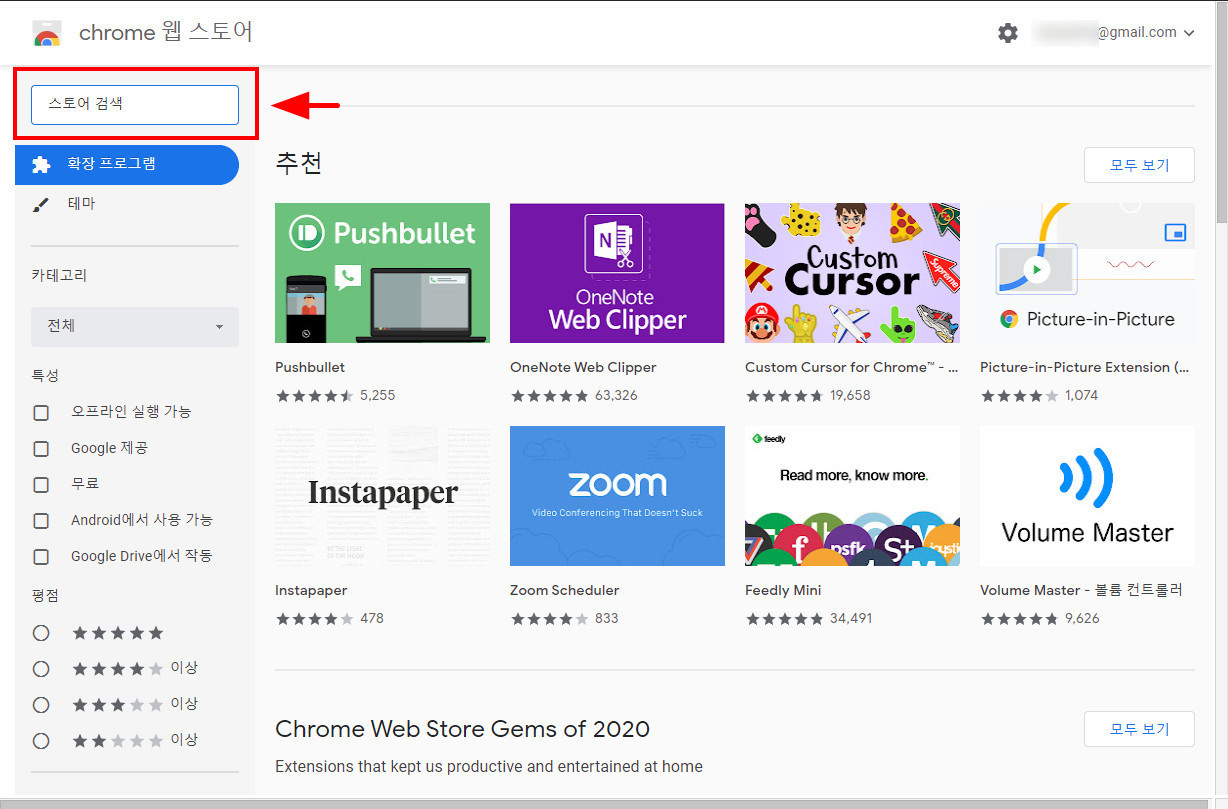The width and height of the screenshot is (1228, 809).
Task: Open the Custom Cursor thumbnail image
Action: pyautogui.click(x=852, y=273)
